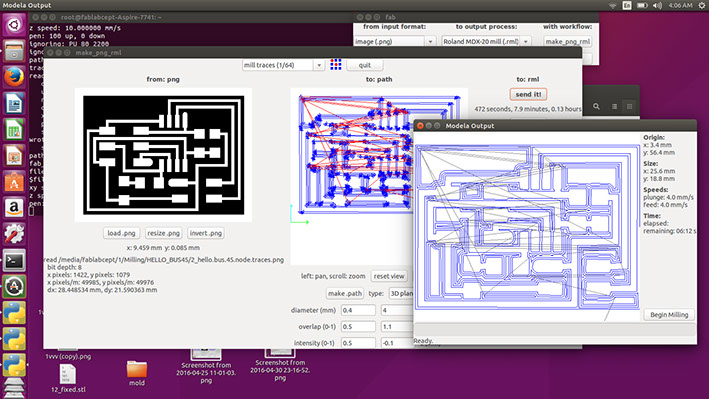Open Screenshot from 2016-04-25 desktop file
Image resolution: width=709 pixels, height=399 pixels.
coord(206,365)
